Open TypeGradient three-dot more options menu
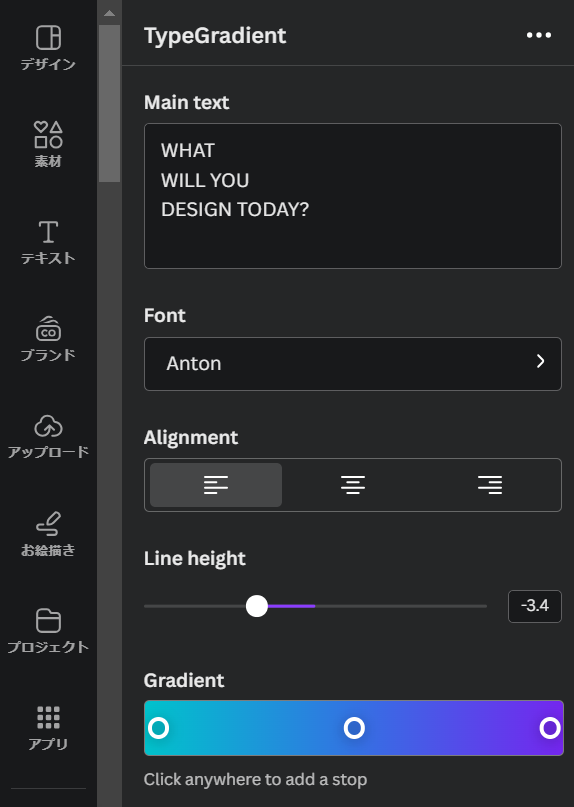 [539, 35]
